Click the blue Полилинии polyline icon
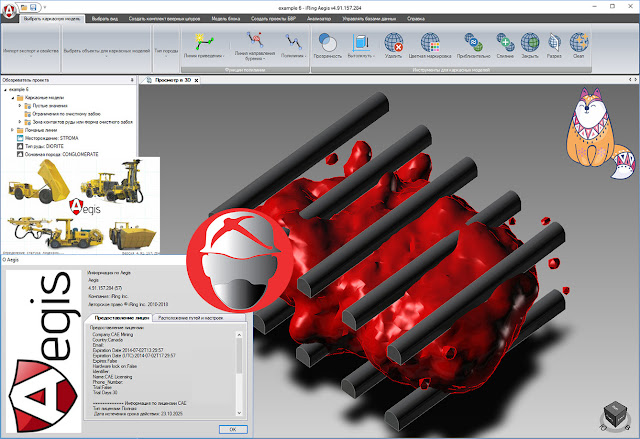This screenshot has height=439, width=640. pyautogui.click(x=293, y=42)
